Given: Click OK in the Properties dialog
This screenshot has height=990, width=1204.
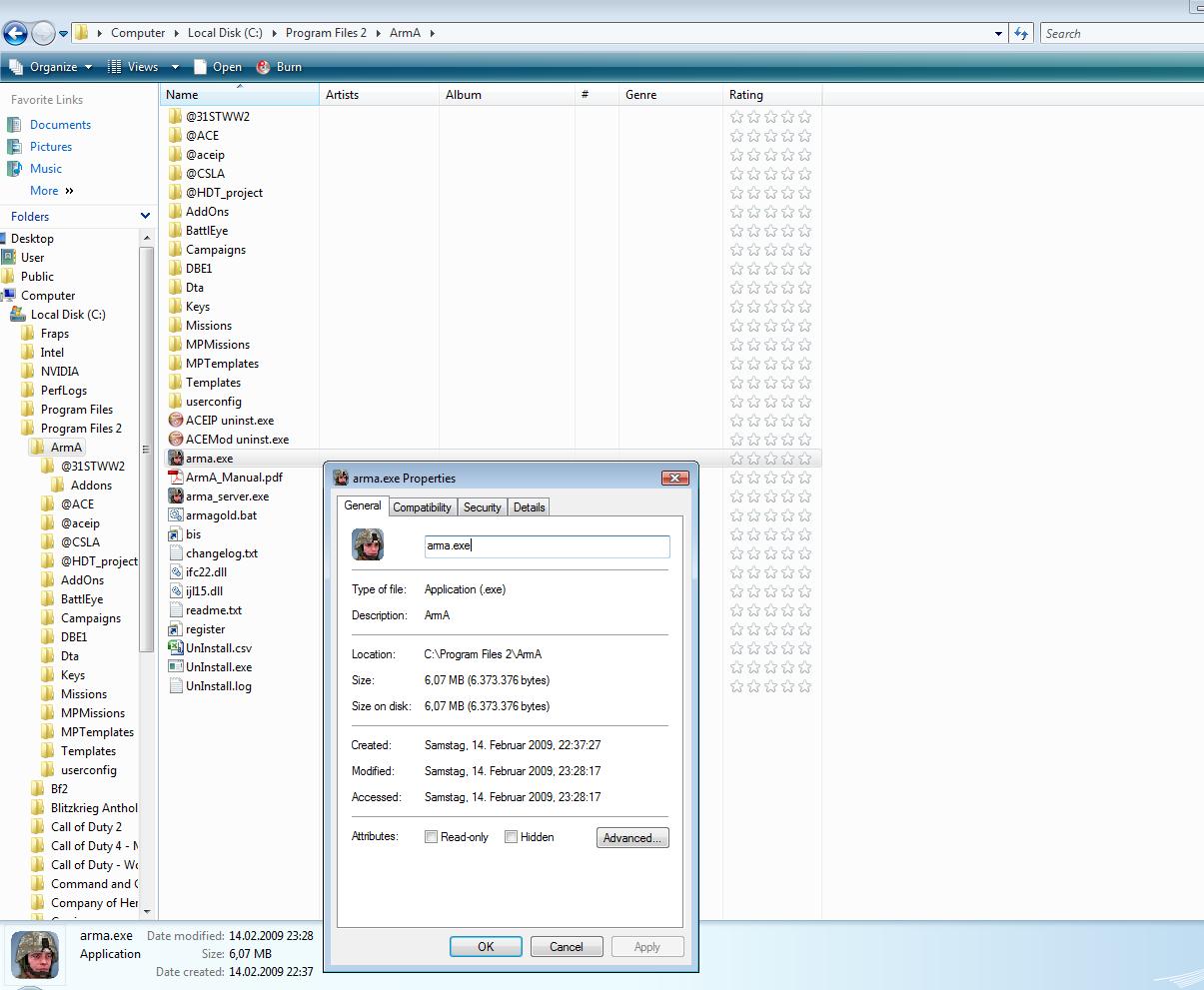Looking at the screenshot, I should click(x=486, y=947).
